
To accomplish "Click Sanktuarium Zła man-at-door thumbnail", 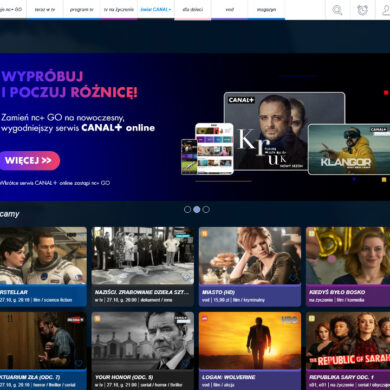I will click(x=43, y=341).
